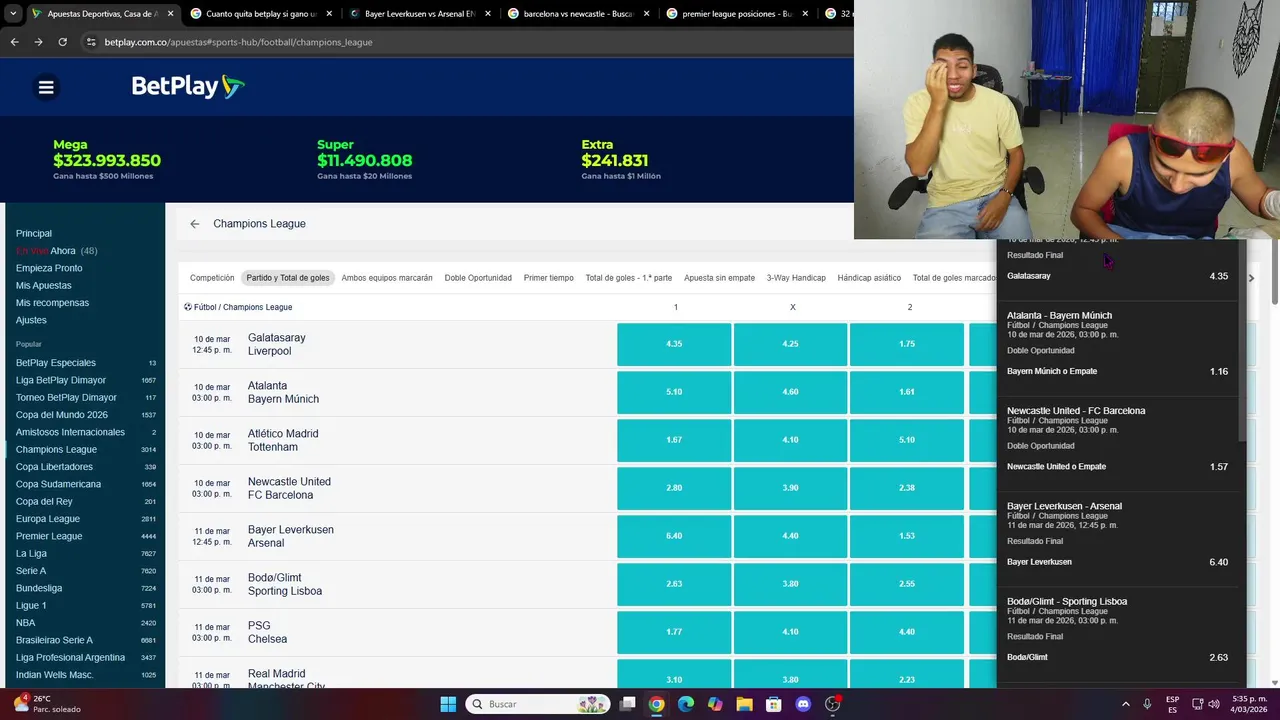Close the Cuanto quita betplay tab

[x=328, y=14]
